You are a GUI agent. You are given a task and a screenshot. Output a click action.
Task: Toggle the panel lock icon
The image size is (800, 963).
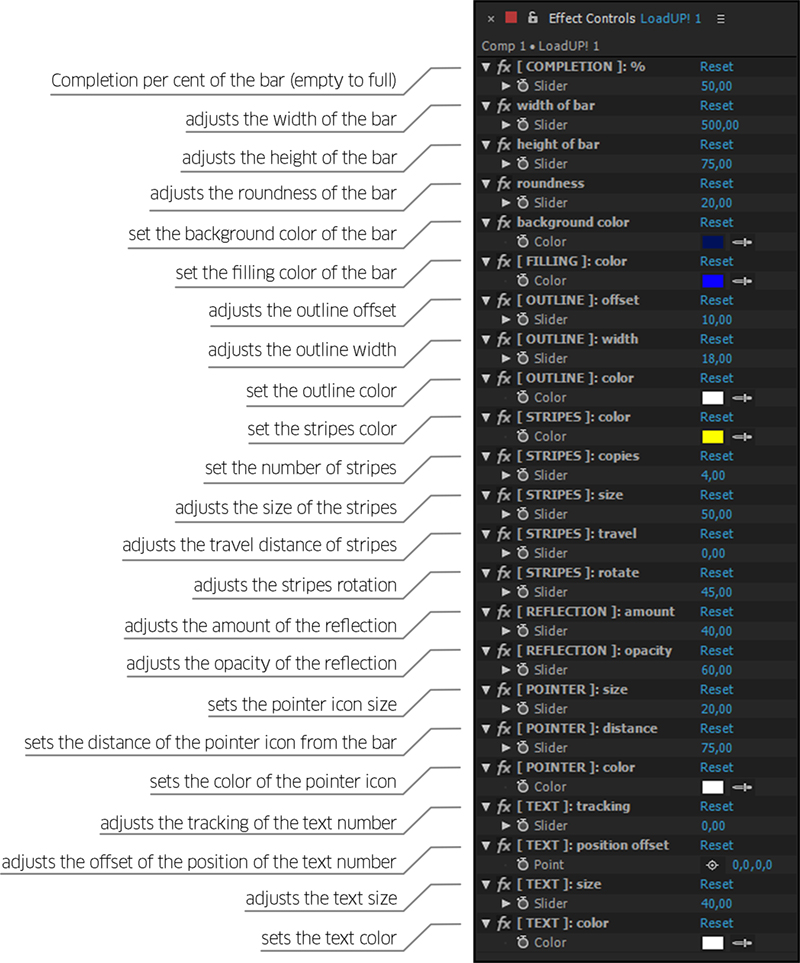point(533,18)
